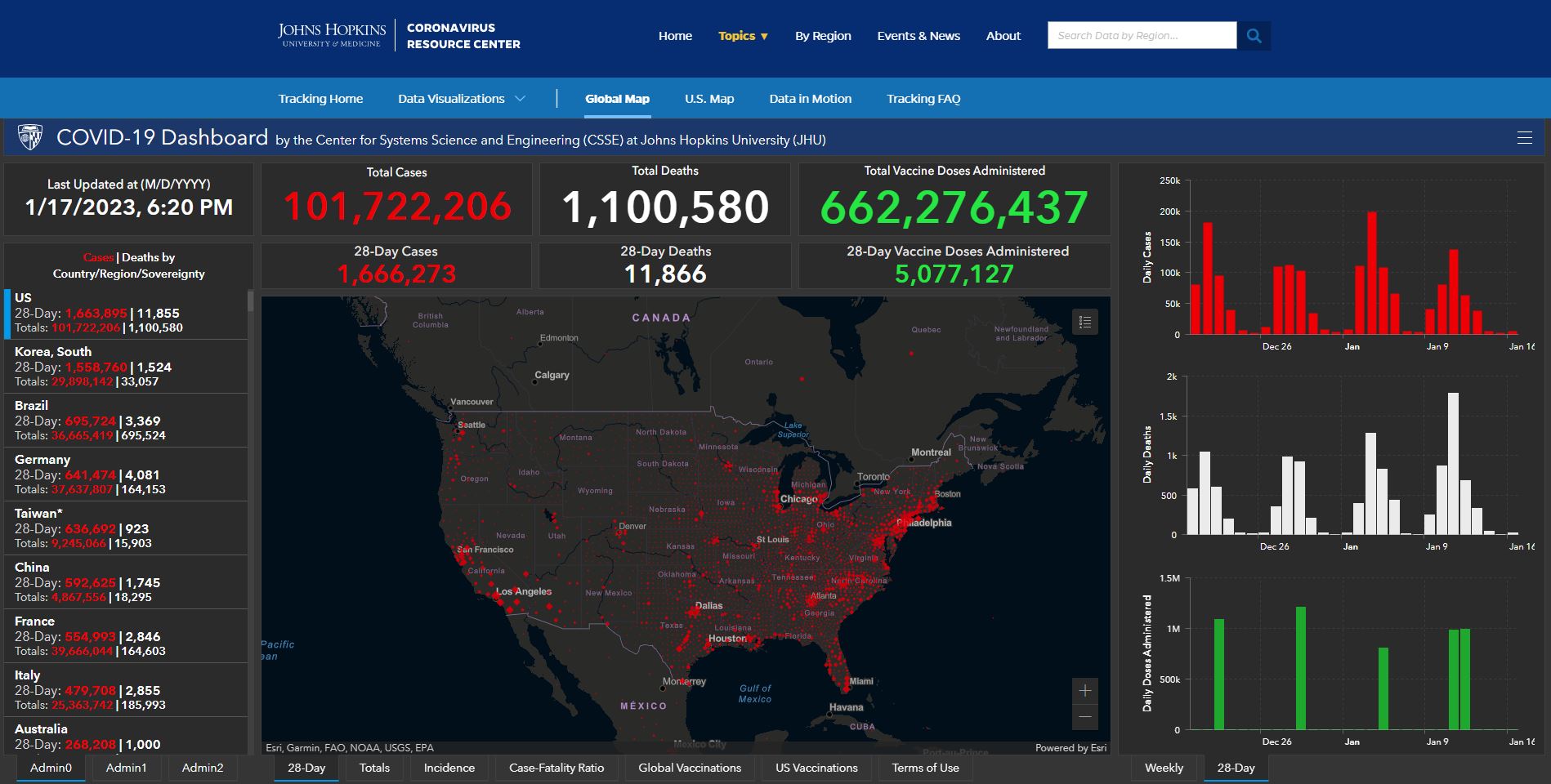Switch charts to 28-Day view

(1236, 768)
